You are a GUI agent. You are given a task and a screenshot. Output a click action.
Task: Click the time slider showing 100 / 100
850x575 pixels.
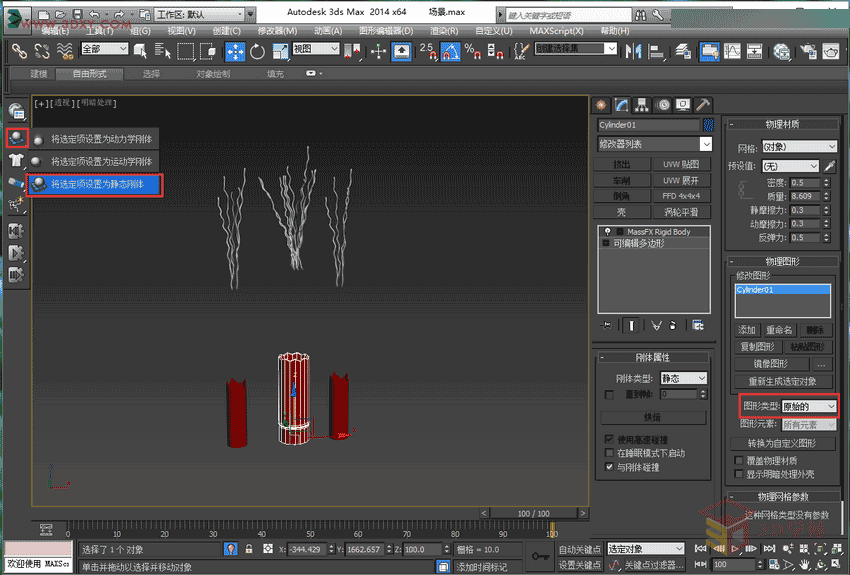pos(531,513)
